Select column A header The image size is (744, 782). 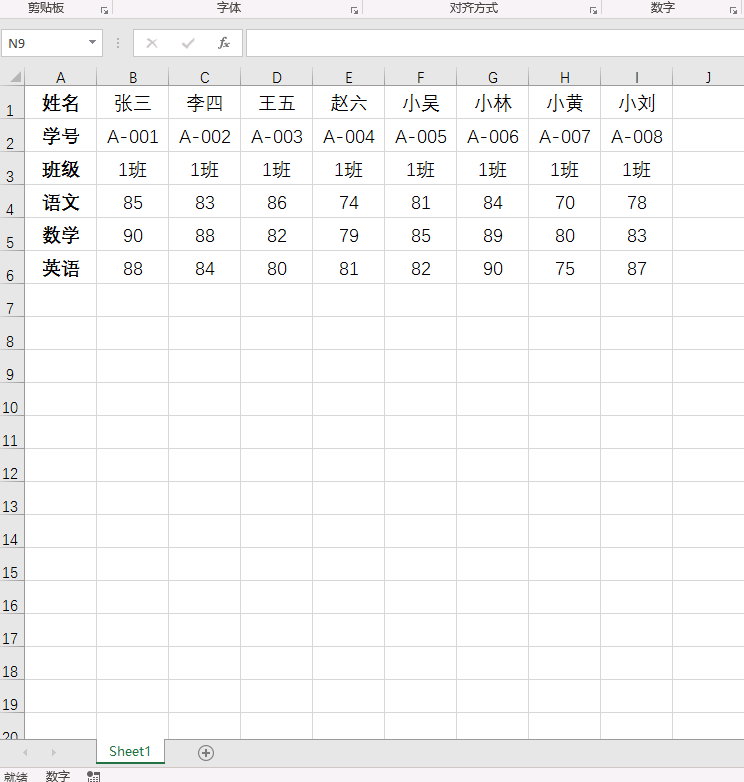pos(61,77)
